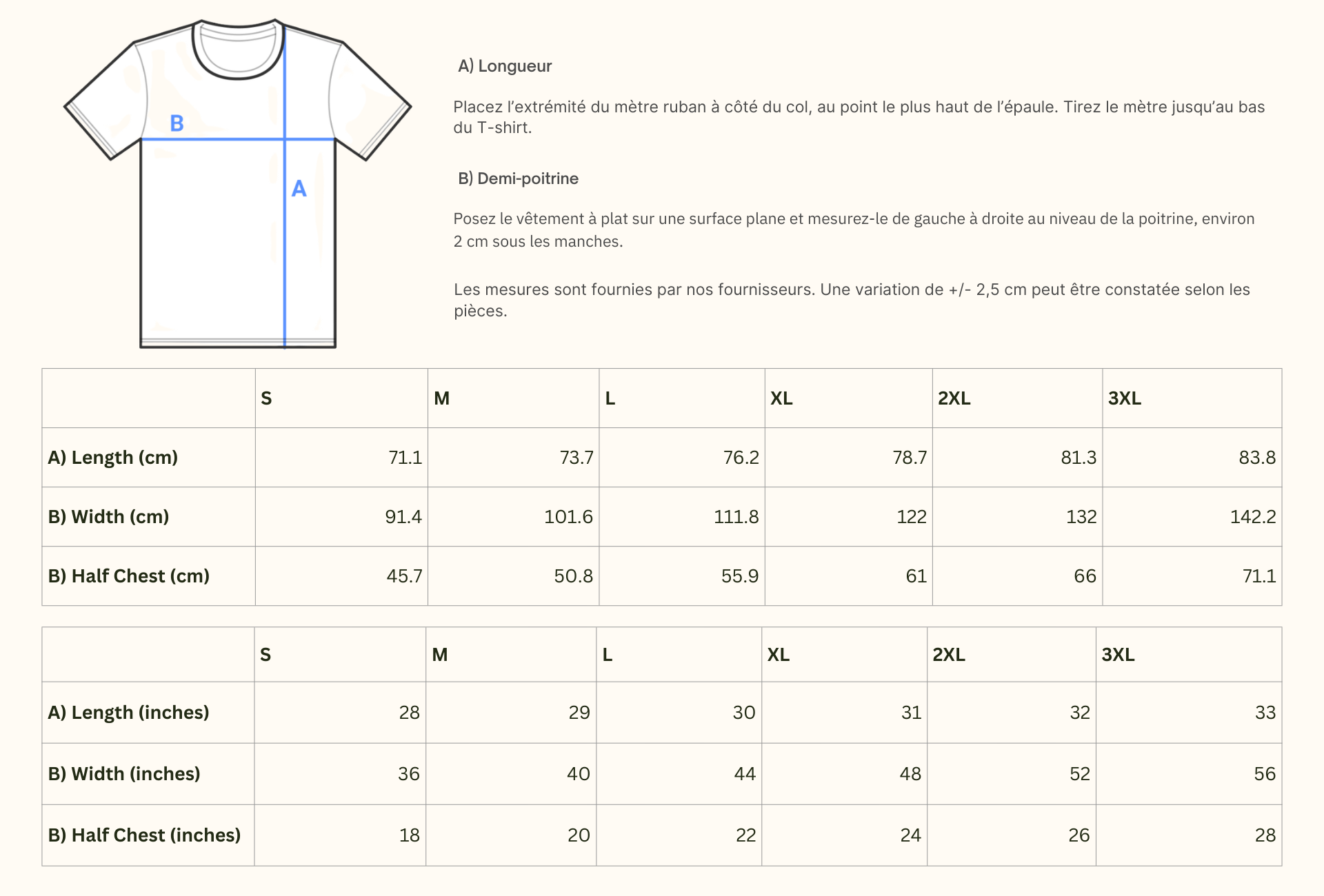Viewport: 1324px width, 896px height.
Task: Select the "A) Longueur" heading
Action: (505, 66)
